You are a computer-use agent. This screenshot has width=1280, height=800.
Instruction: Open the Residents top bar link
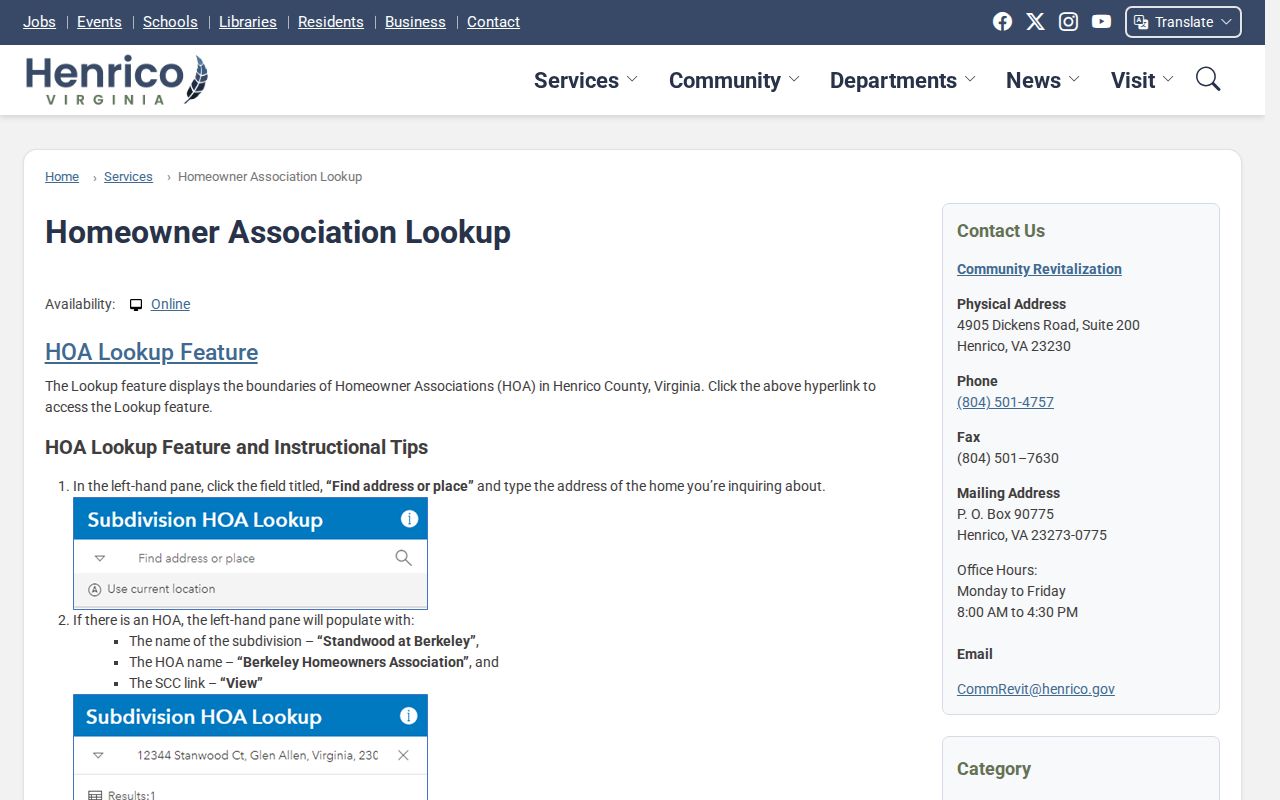click(331, 22)
